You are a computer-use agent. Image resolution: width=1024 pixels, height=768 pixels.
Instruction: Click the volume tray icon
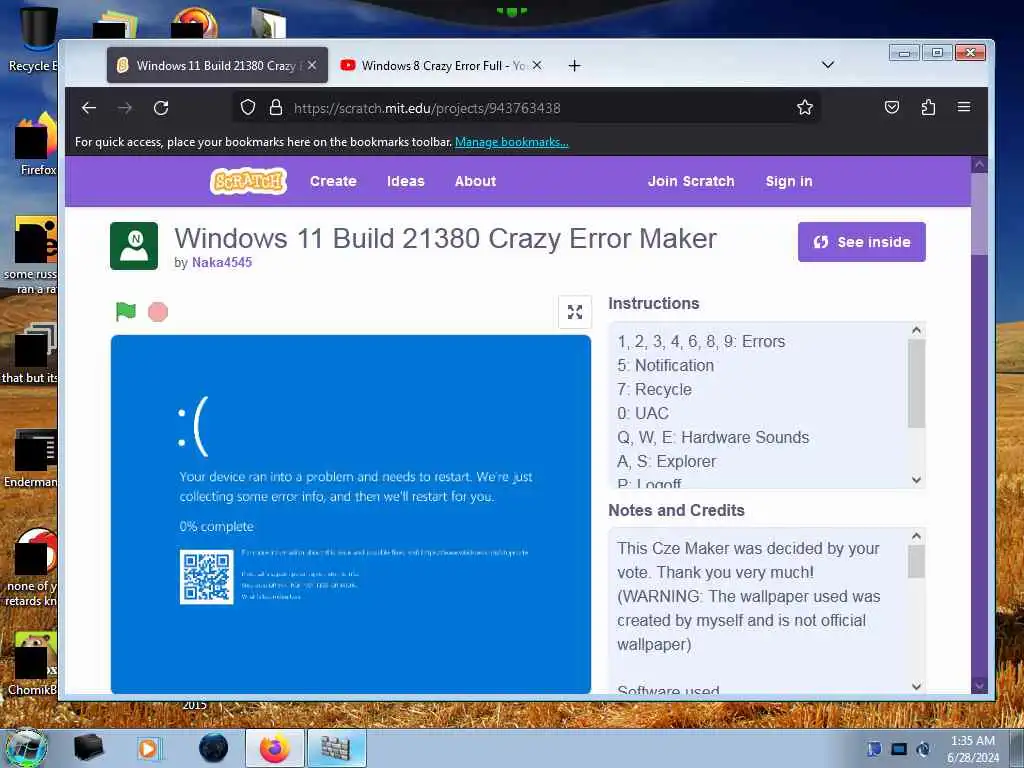923,749
